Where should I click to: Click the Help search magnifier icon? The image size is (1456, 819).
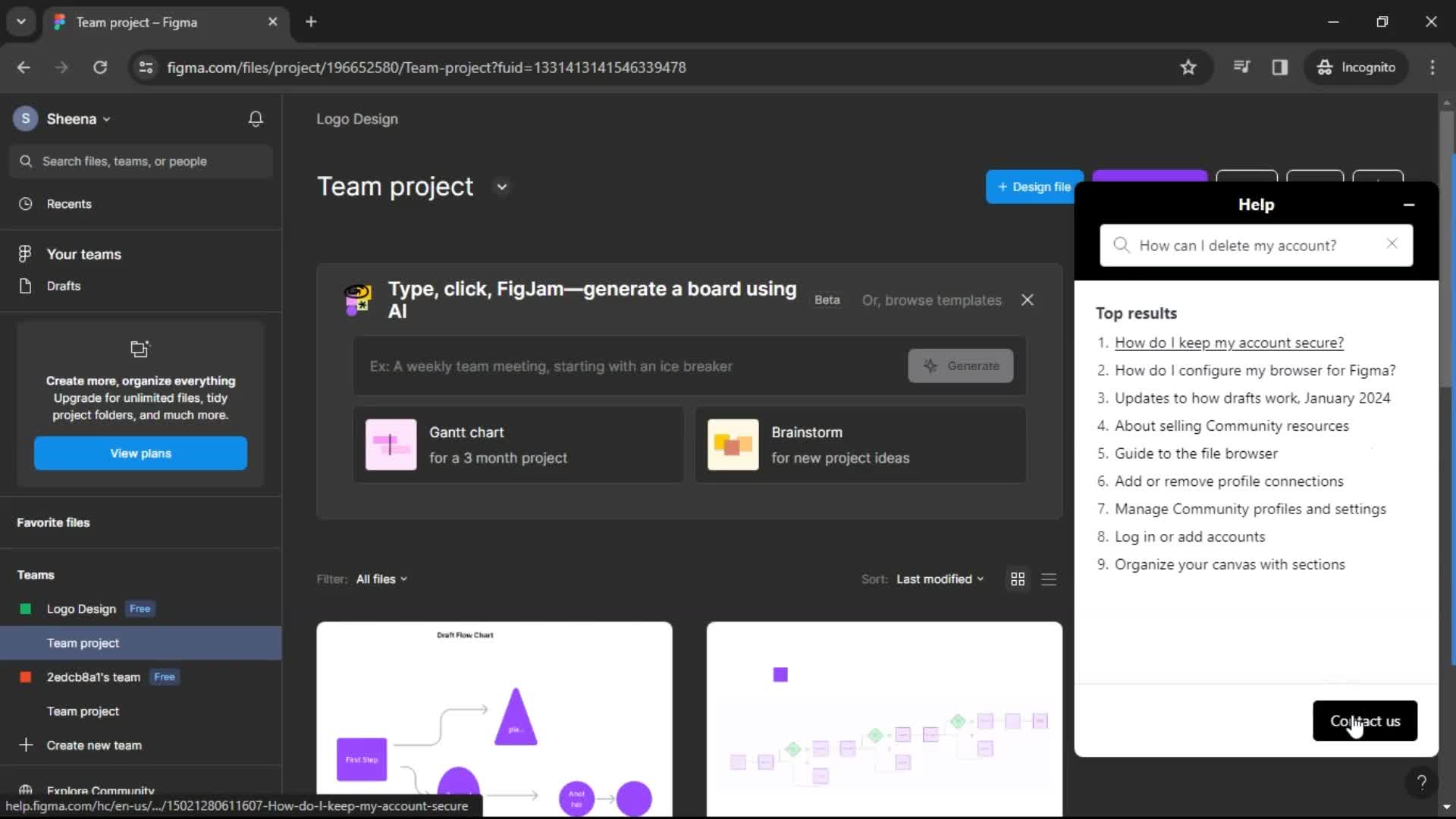[x=1121, y=245]
